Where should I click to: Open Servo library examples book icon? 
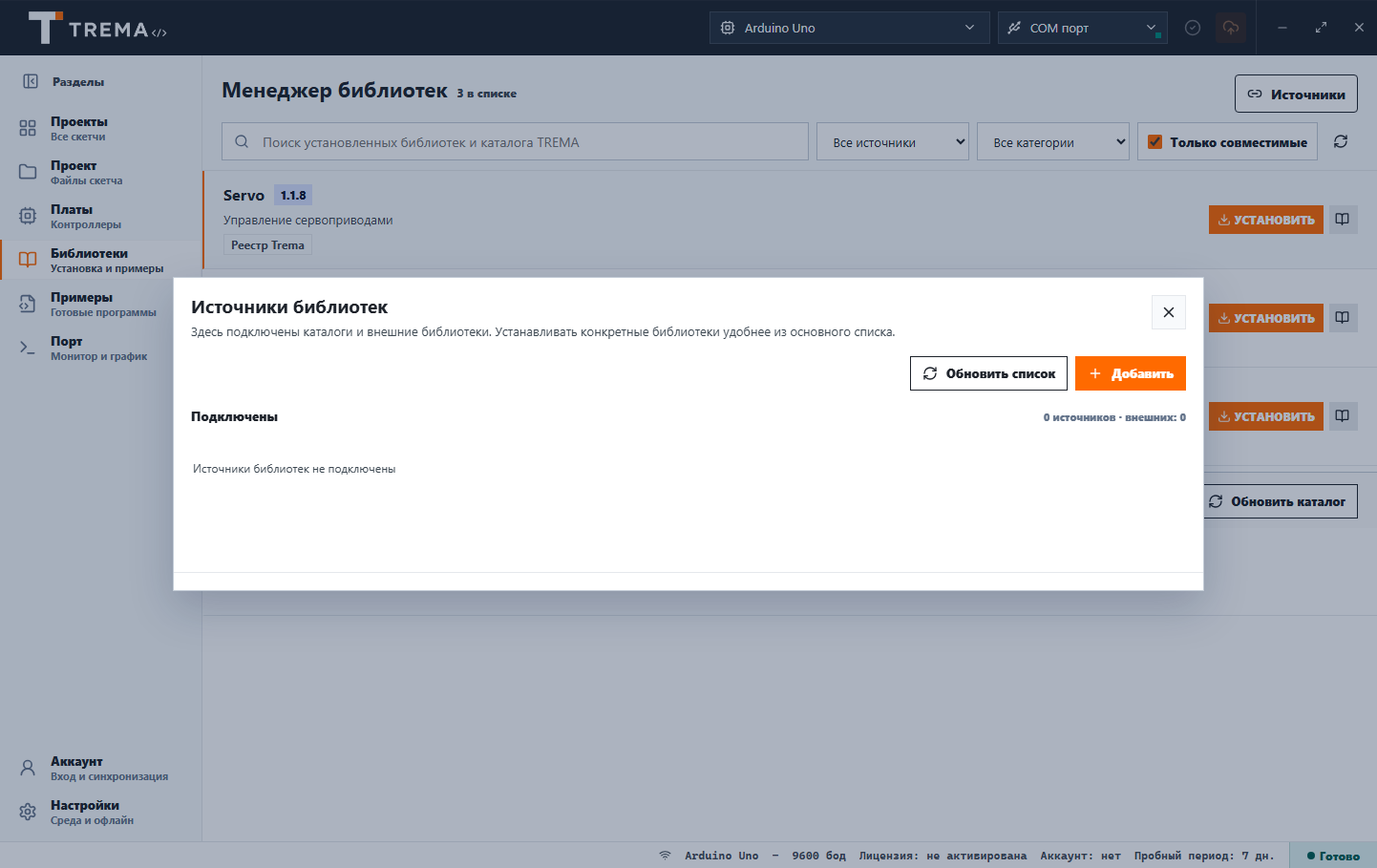pyautogui.click(x=1343, y=220)
